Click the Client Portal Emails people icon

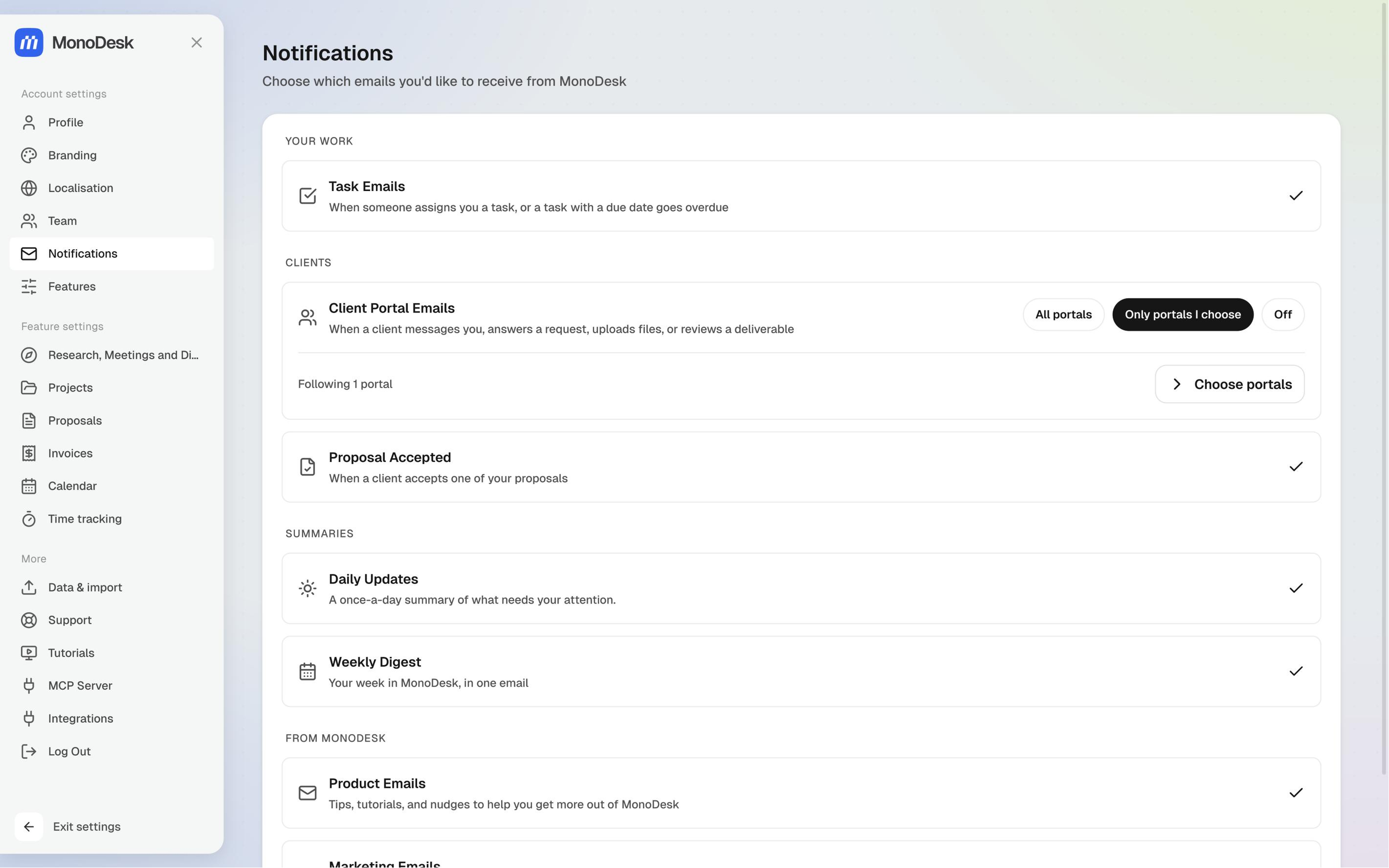pos(308,317)
